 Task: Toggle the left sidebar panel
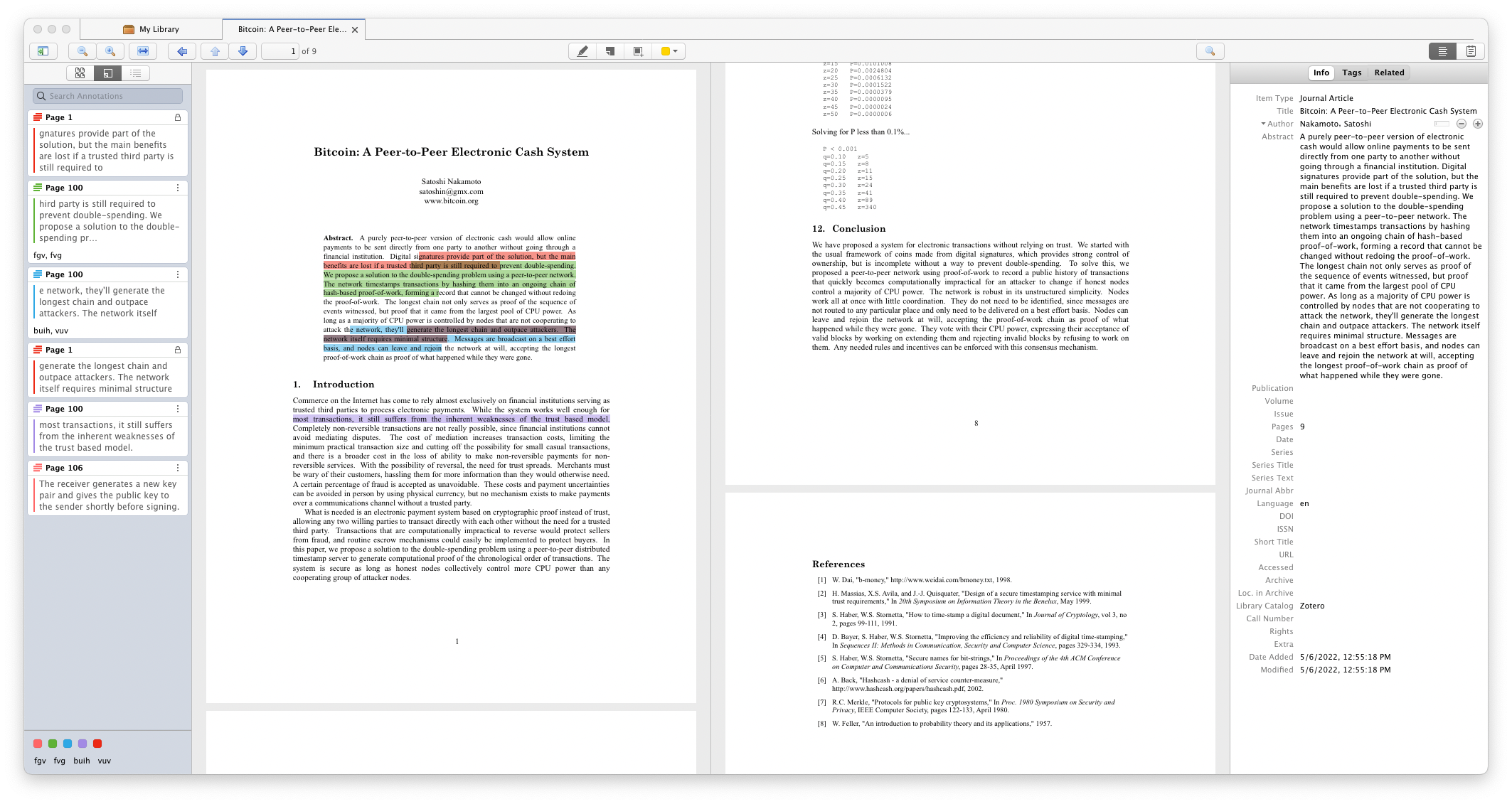pos(43,50)
